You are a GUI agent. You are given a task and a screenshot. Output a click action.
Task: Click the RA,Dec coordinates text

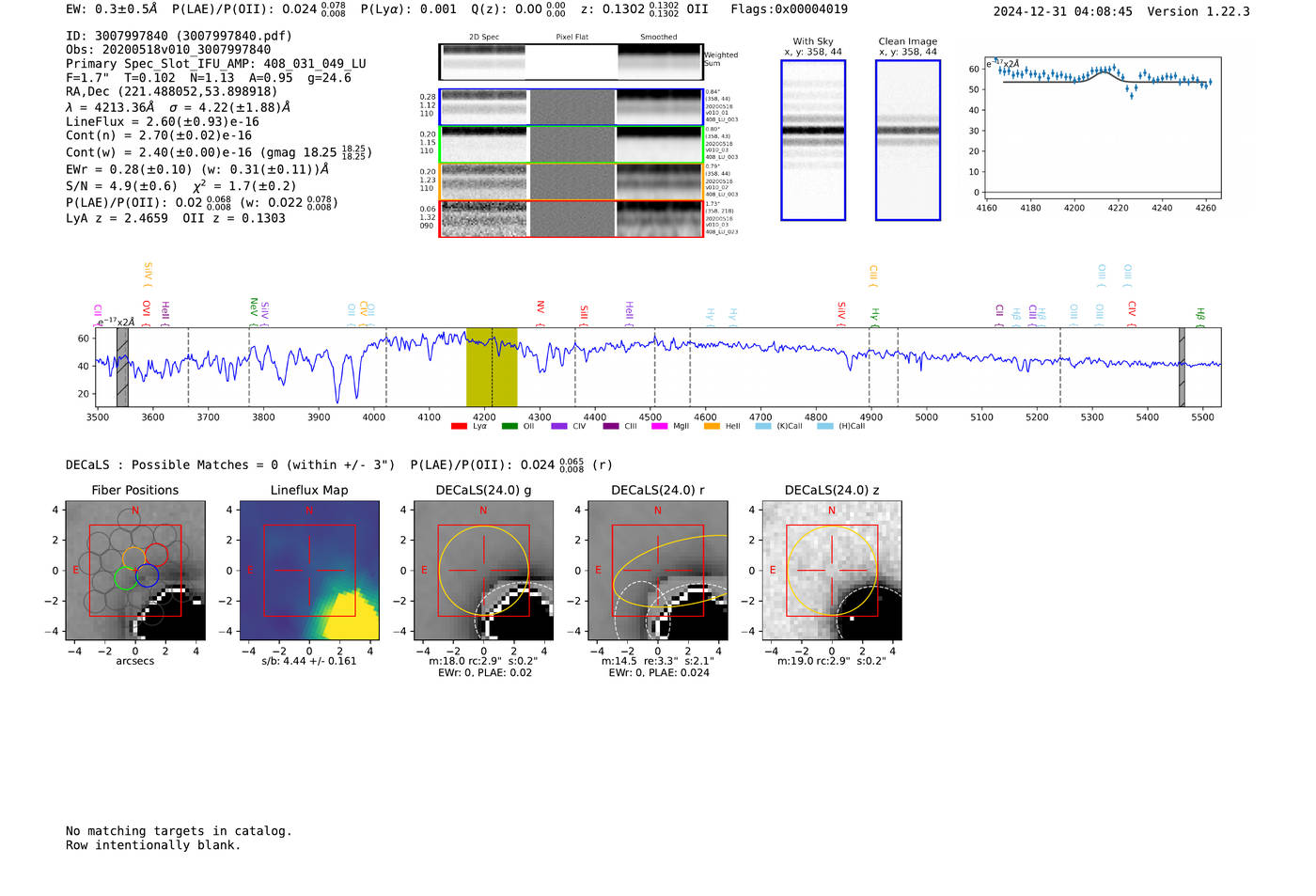[x=171, y=92]
